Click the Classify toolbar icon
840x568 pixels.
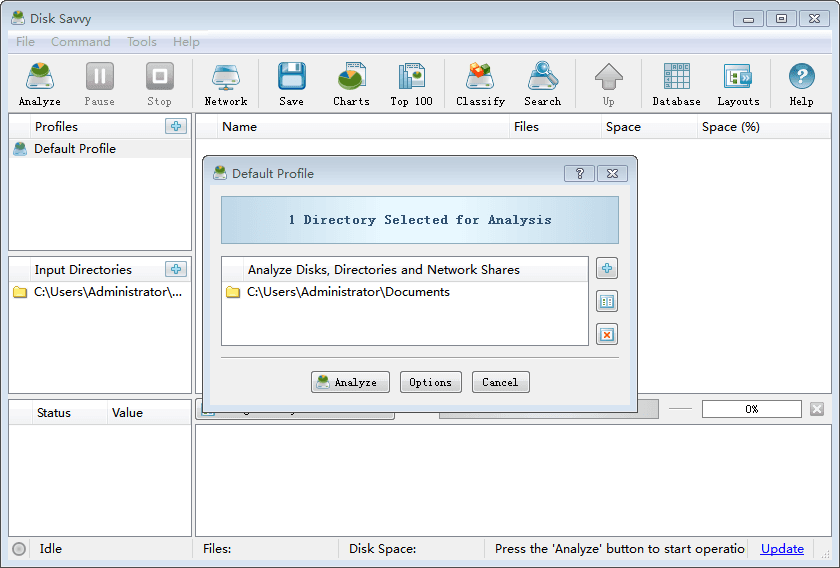click(x=481, y=84)
